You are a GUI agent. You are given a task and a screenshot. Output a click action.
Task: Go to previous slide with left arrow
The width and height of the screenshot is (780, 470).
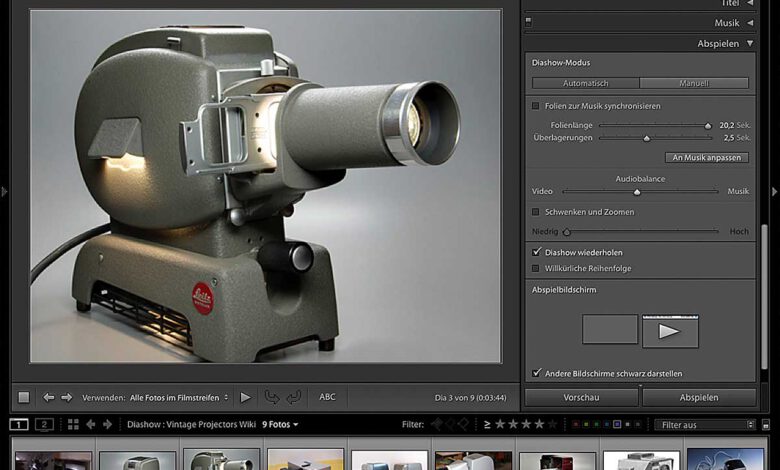[48, 397]
